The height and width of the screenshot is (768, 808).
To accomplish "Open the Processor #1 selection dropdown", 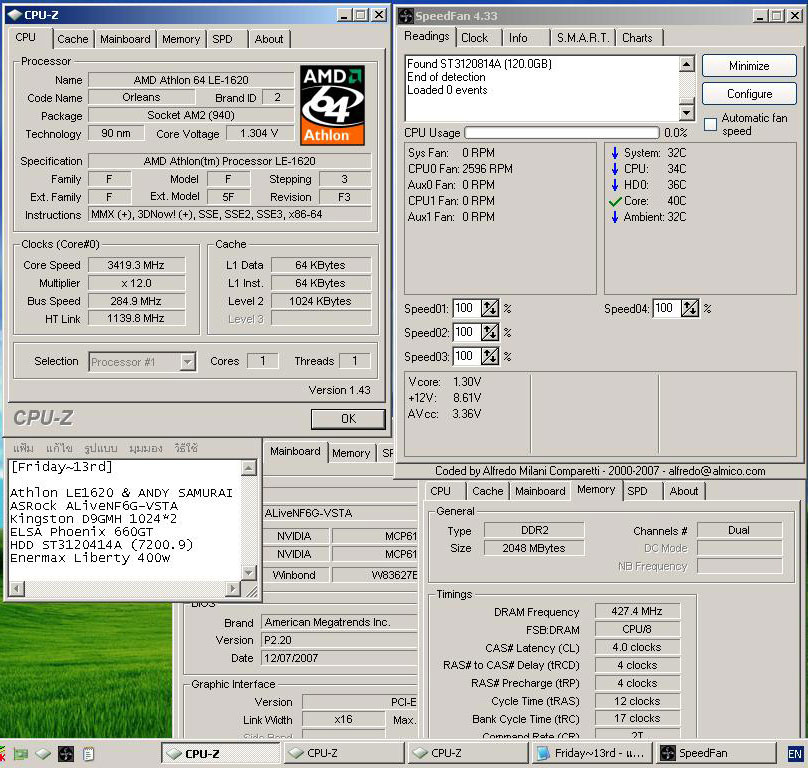I will pos(188,362).
